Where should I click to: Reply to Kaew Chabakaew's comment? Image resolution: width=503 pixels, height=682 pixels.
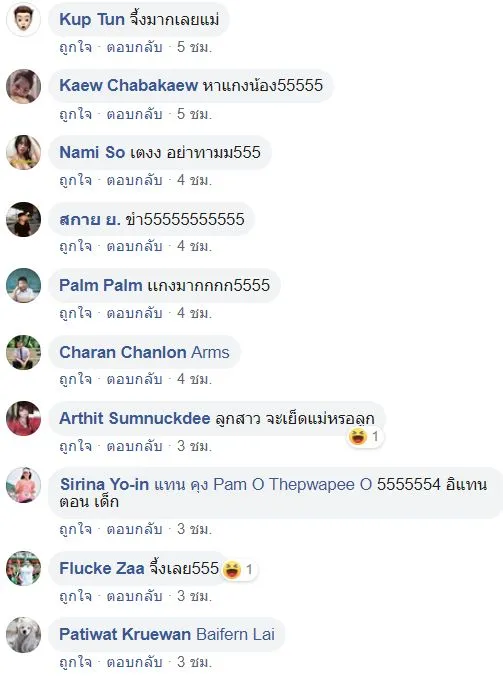tap(134, 114)
